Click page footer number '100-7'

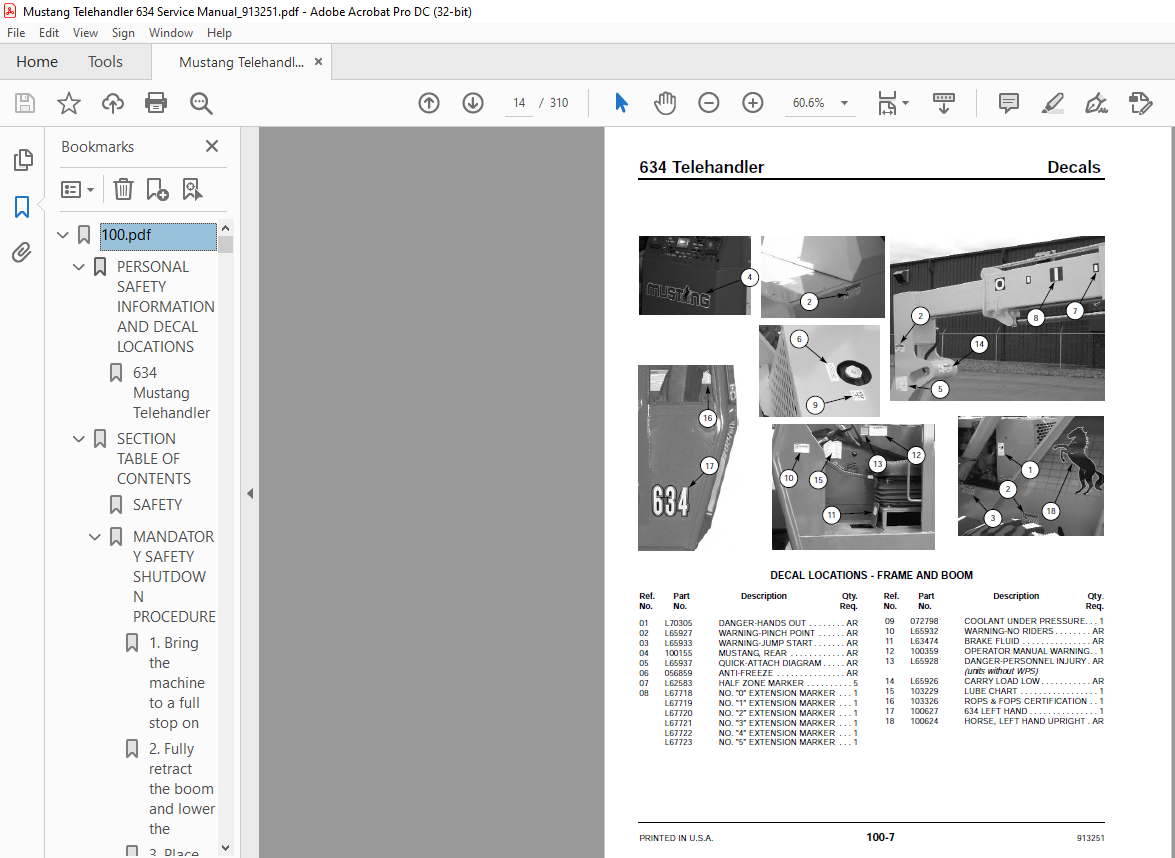coord(881,837)
